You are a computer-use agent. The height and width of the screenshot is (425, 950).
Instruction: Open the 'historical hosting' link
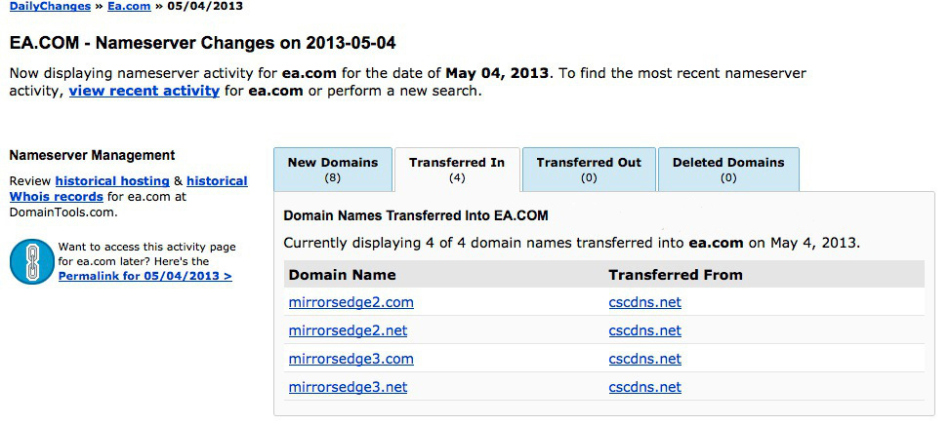(112, 181)
